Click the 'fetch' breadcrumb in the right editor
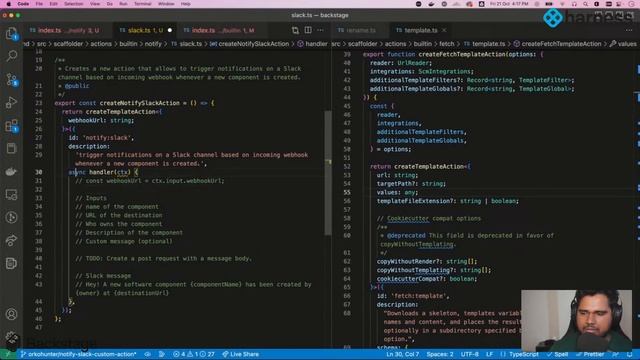The width and height of the screenshot is (640, 360). click(447, 44)
